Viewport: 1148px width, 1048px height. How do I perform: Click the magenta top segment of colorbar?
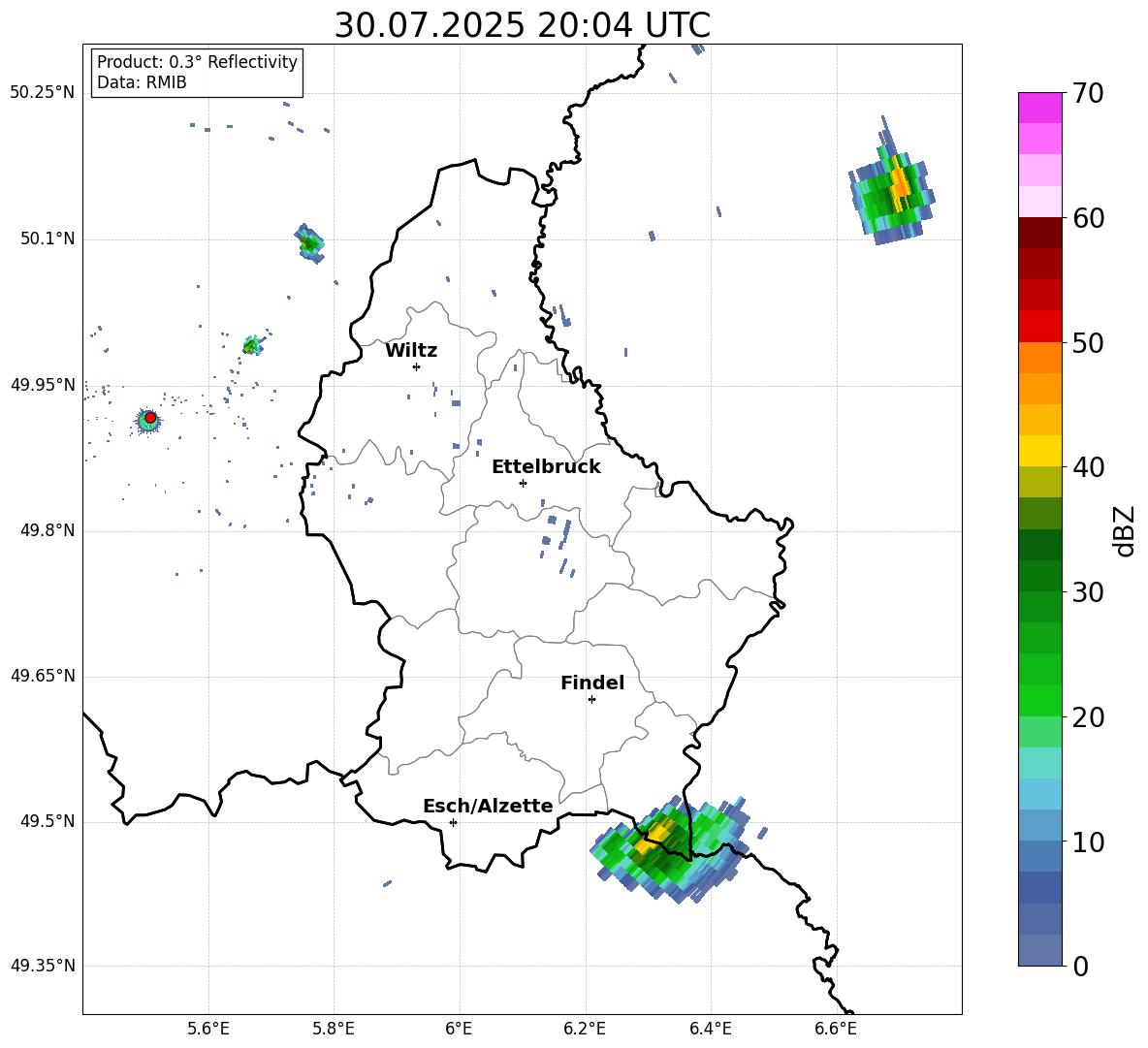(x=1040, y=108)
